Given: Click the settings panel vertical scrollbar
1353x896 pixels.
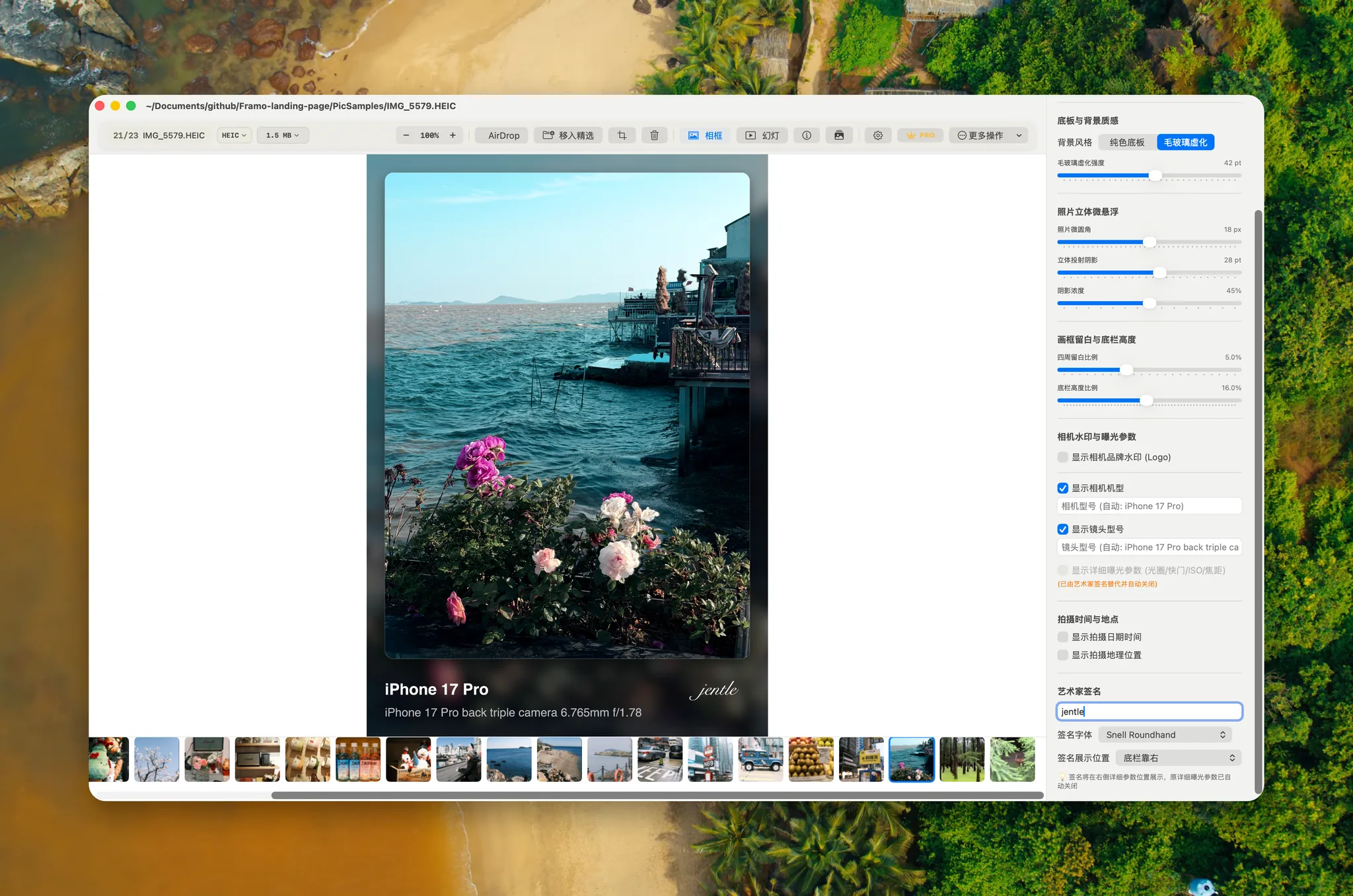Looking at the screenshot, I should 1258,502.
